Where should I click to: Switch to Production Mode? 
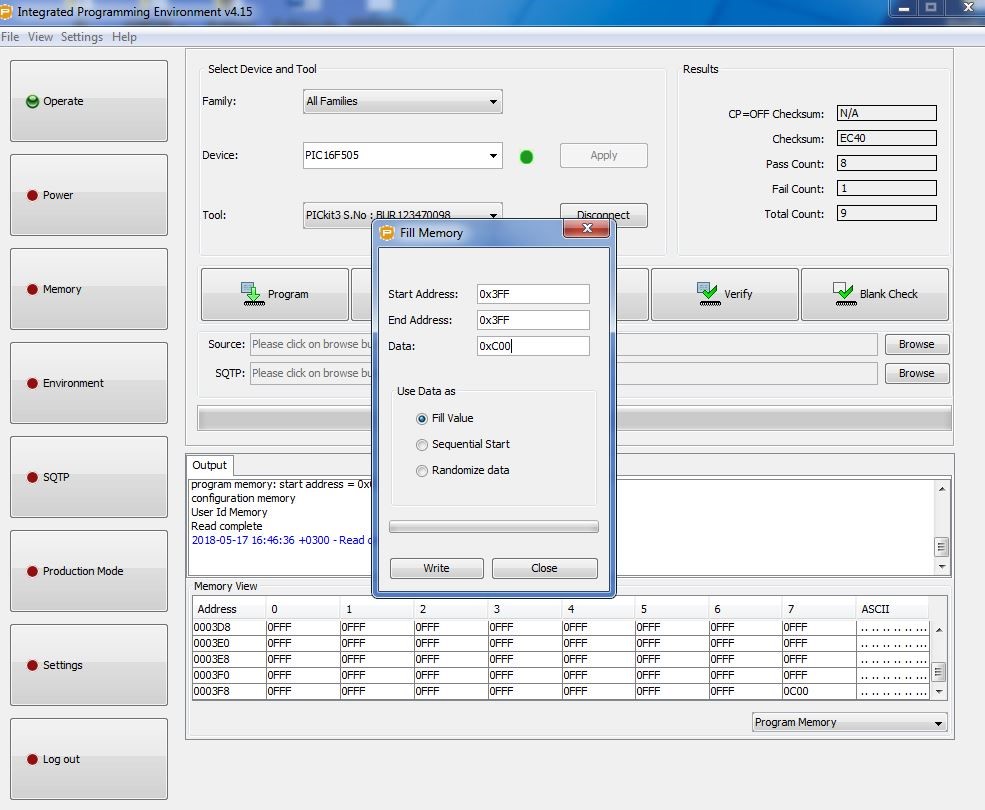click(88, 571)
